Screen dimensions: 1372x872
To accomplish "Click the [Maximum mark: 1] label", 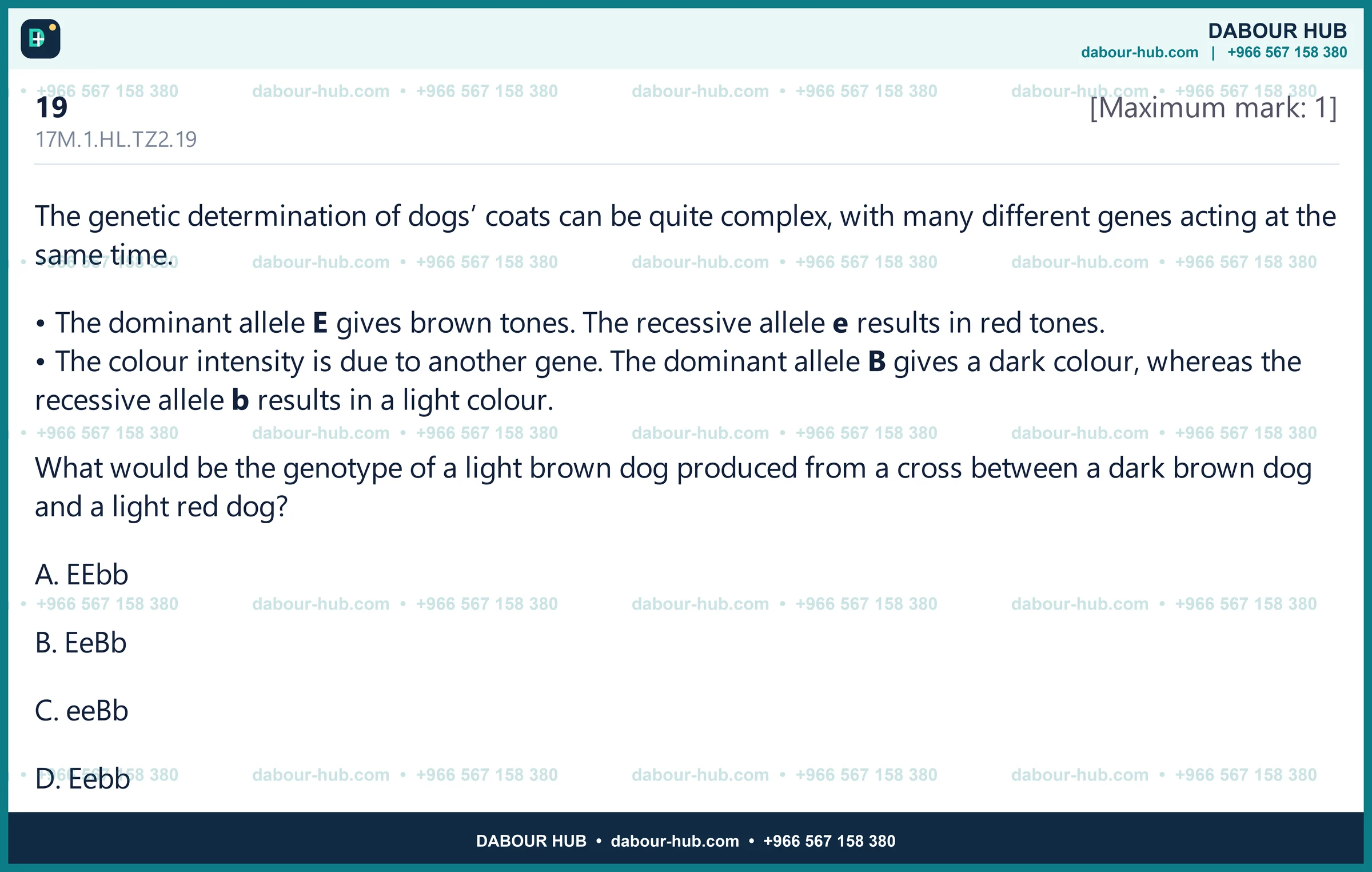I will click(x=1213, y=108).
